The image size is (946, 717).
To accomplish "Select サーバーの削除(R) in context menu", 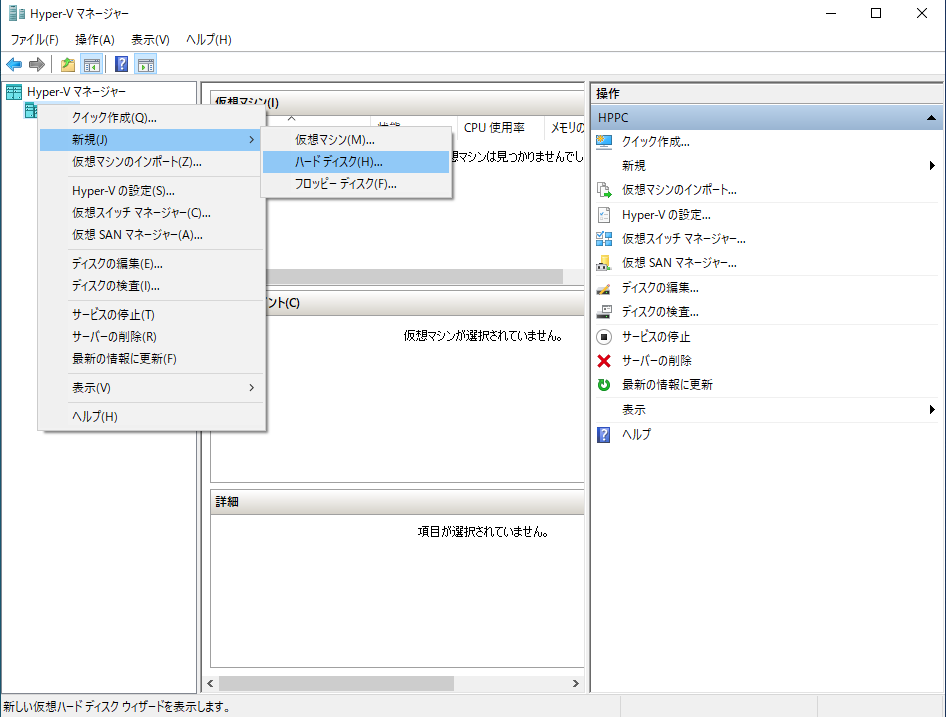I will pyautogui.click(x=151, y=337).
